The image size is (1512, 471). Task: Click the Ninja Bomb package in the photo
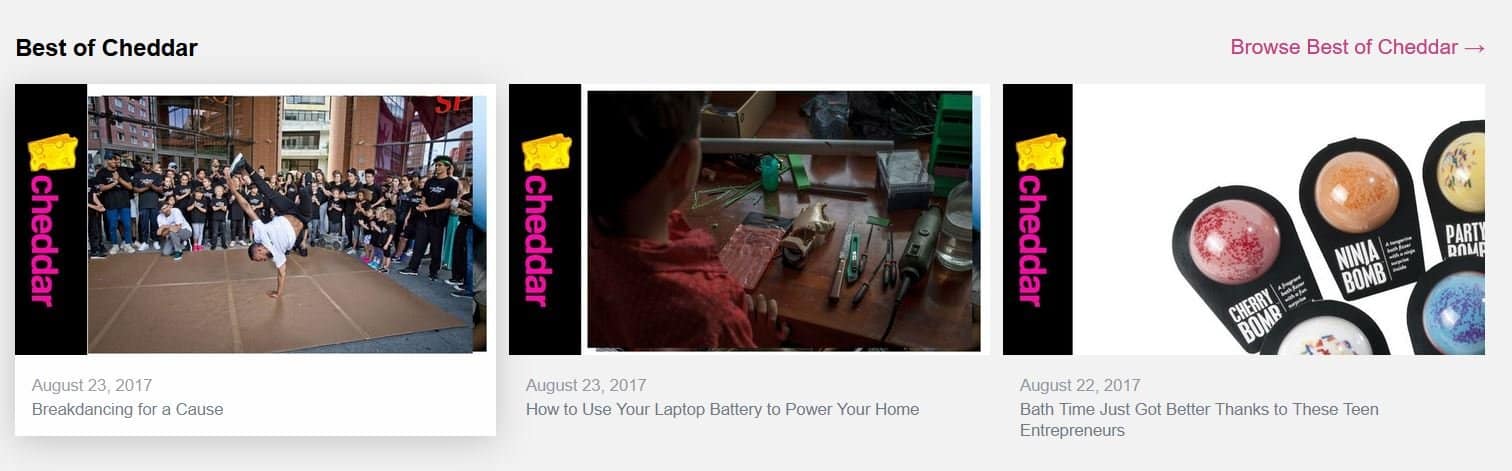tap(1366, 225)
